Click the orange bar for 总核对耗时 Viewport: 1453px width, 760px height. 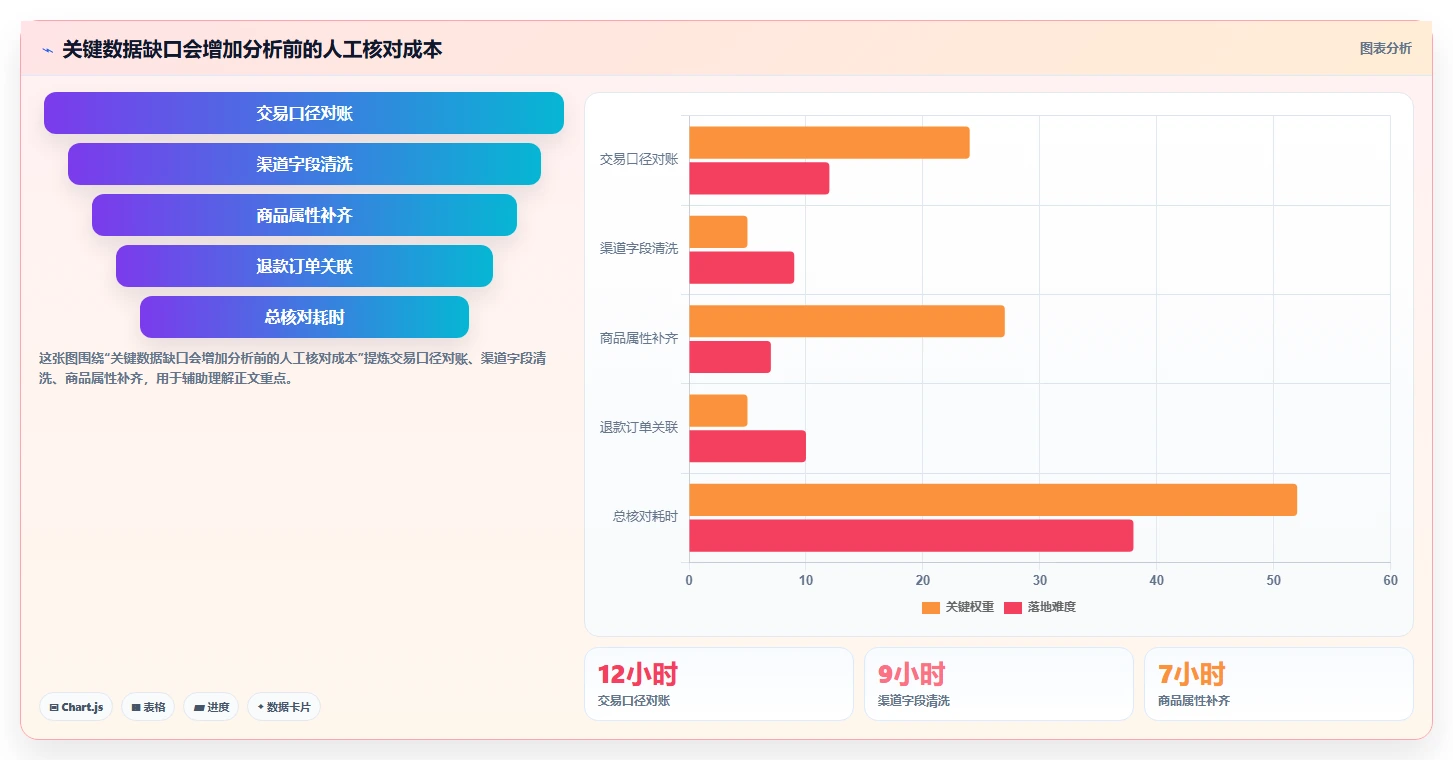click(993, 500)
